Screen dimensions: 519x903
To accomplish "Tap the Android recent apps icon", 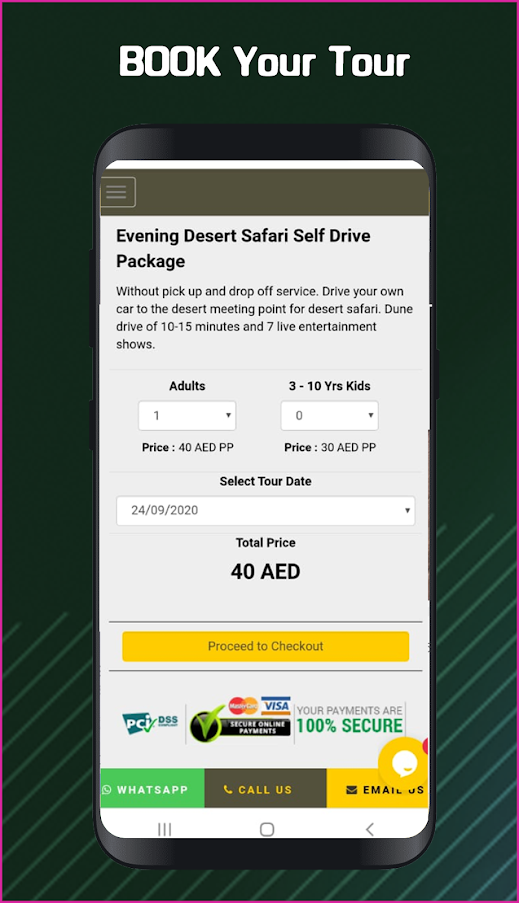I will click(165, 829).
